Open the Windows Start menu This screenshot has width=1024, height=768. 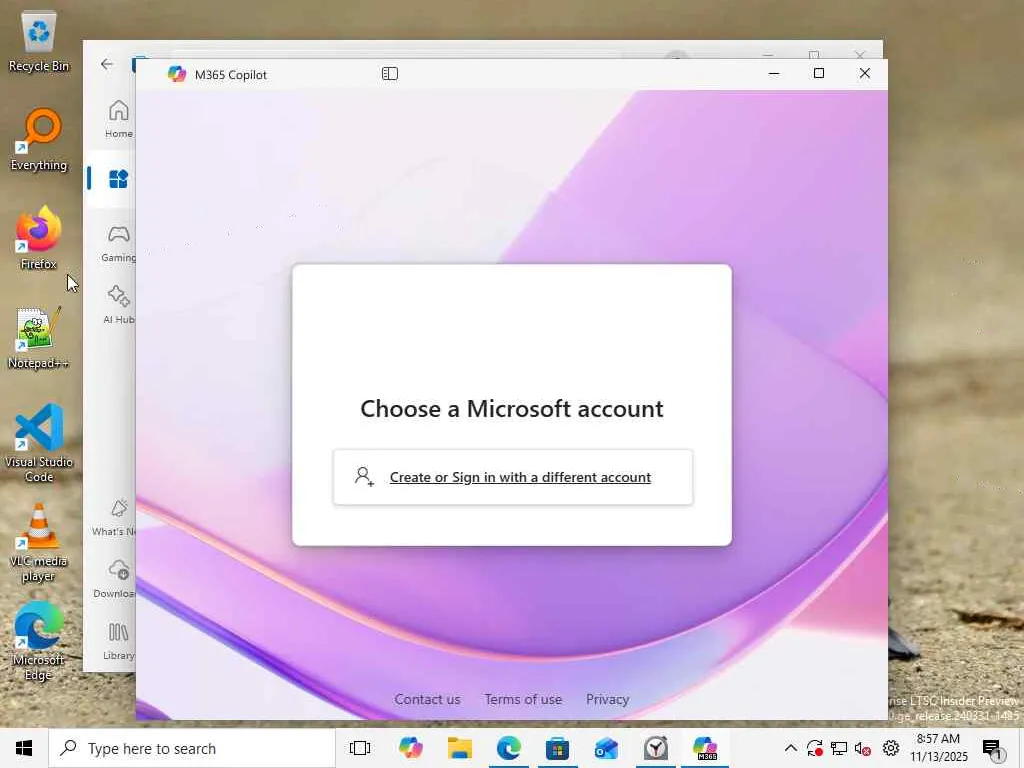coord(24,748)
